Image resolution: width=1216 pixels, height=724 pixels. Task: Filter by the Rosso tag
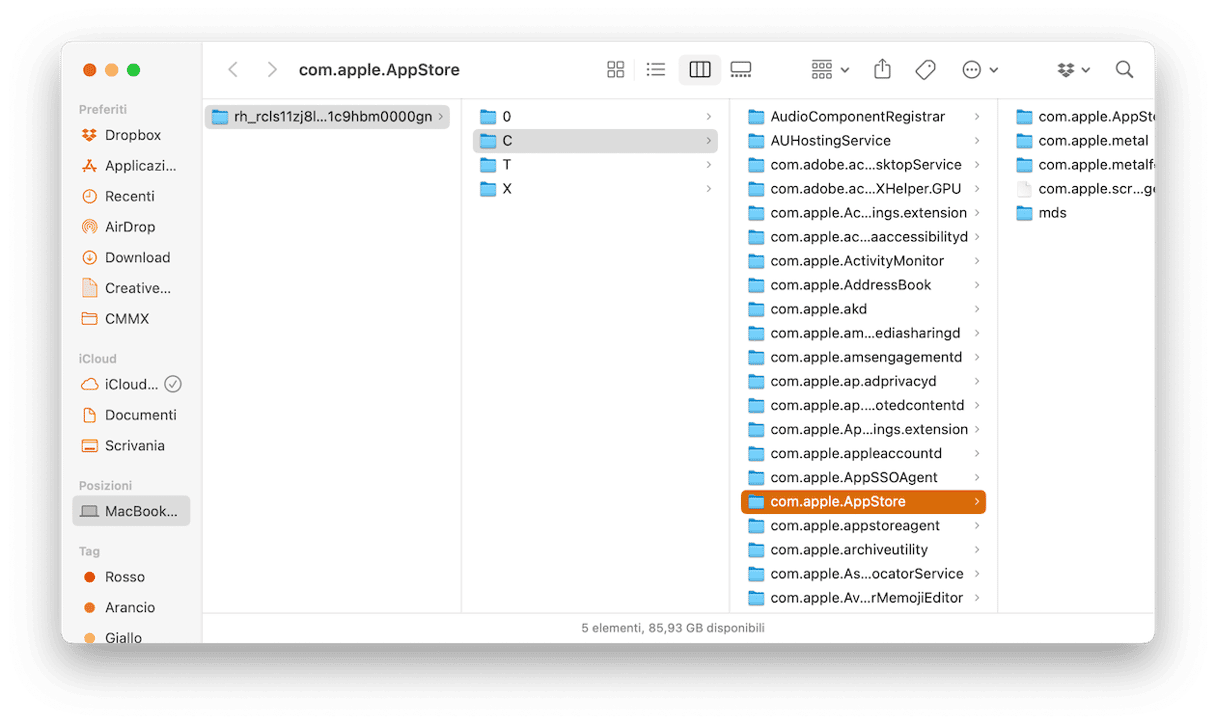click(x=131, y=577)
